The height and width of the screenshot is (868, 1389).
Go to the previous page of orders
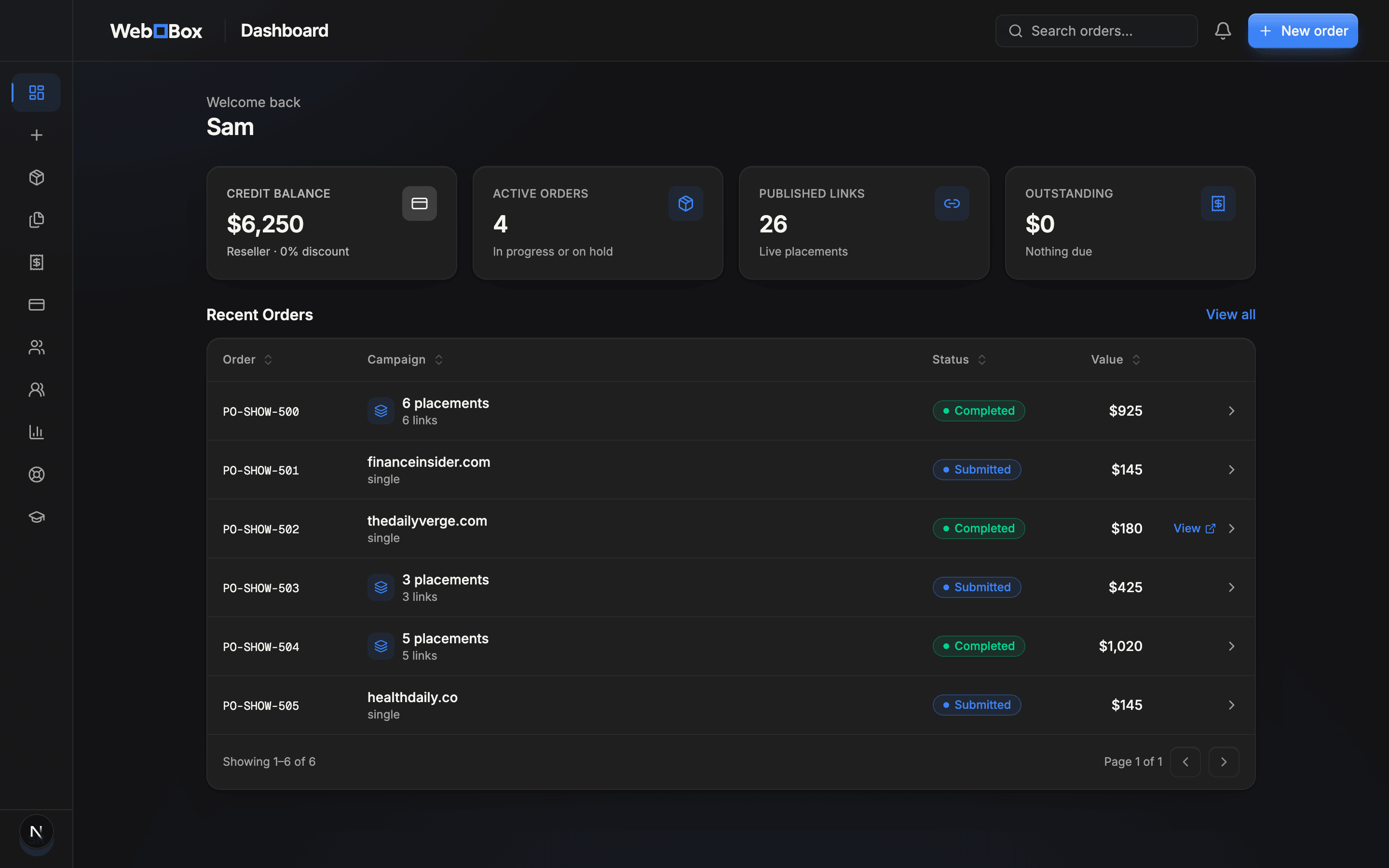pos(1185,762)
